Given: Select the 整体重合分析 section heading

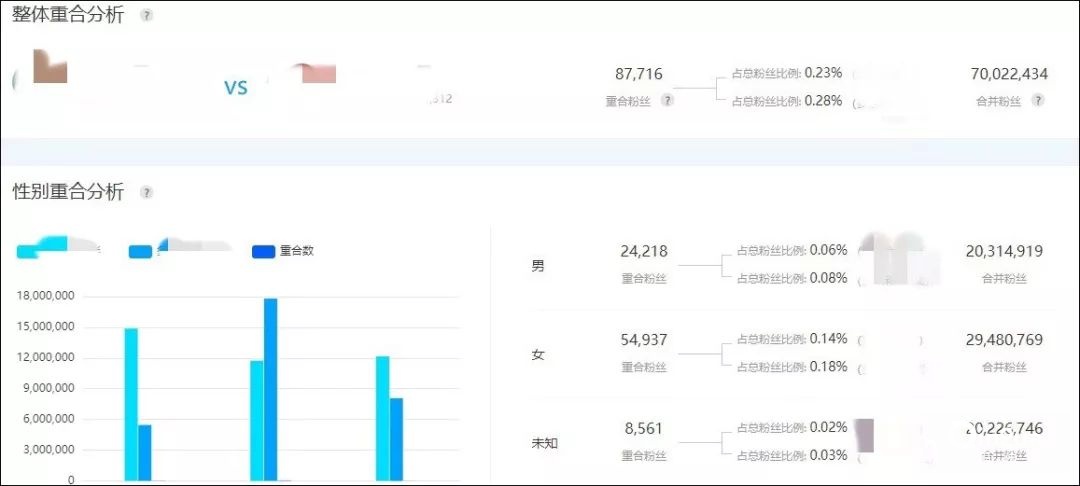Looking at the screenshot, I should [68, 15].
